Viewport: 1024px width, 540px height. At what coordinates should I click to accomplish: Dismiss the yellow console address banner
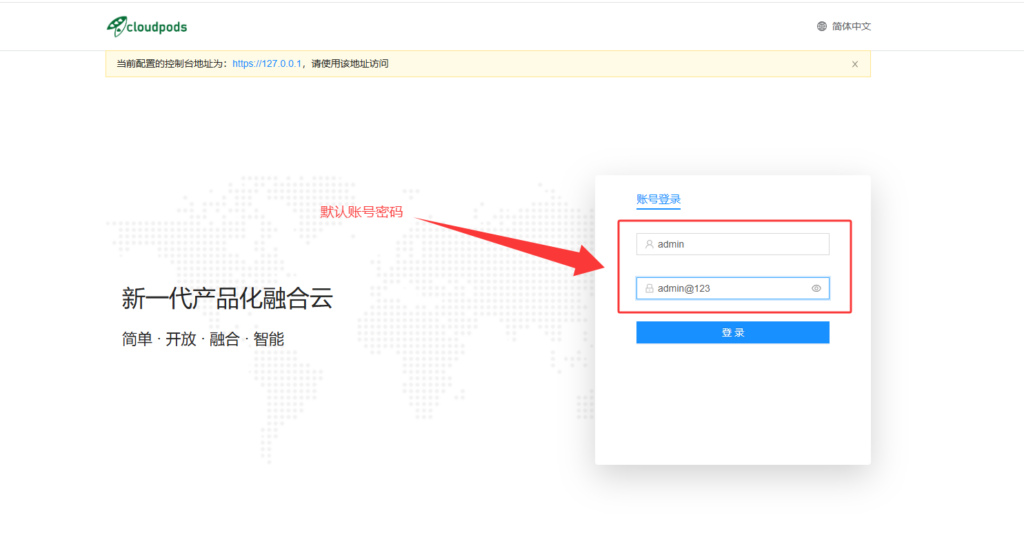click(x=854, y=64)
